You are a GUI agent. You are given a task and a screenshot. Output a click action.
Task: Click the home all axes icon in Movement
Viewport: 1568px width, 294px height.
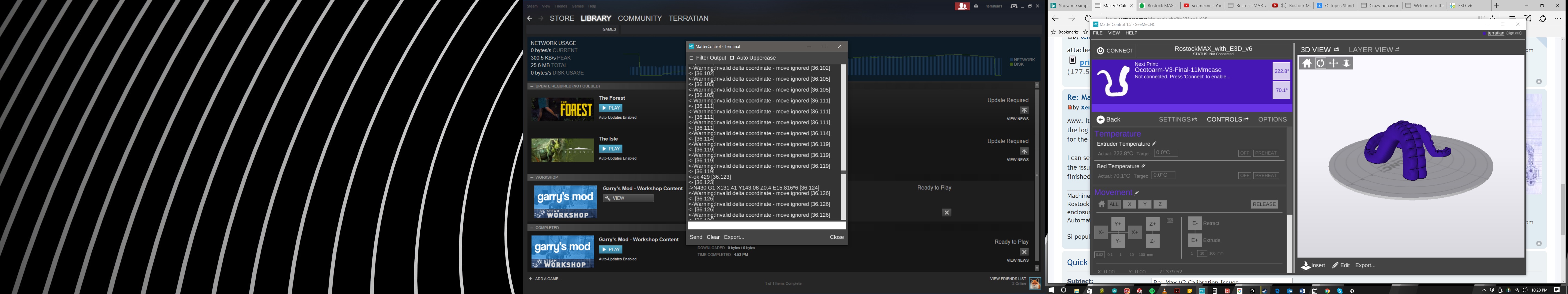click(x=1101, y=204)
